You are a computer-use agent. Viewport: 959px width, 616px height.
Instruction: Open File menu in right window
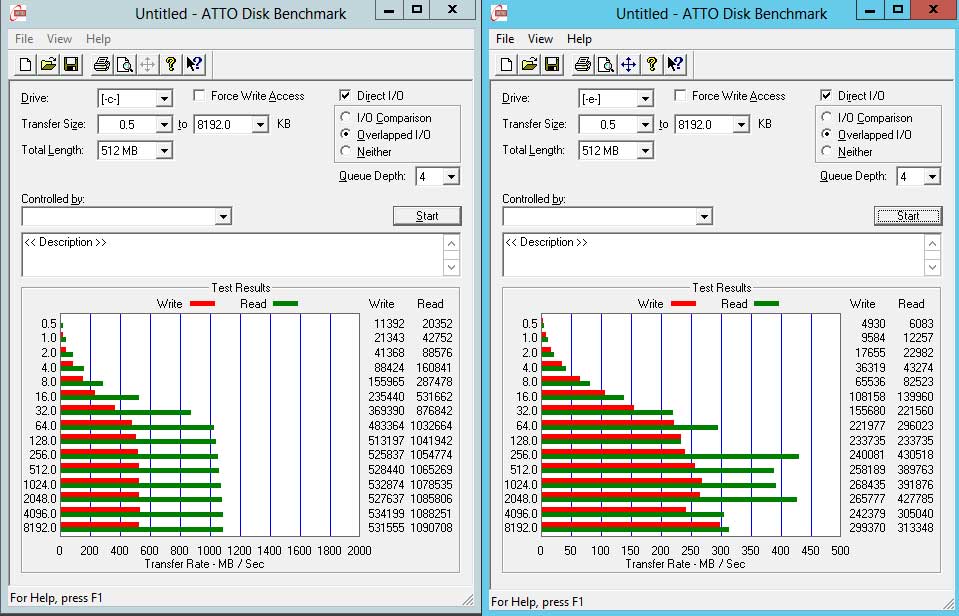[505, 39]
